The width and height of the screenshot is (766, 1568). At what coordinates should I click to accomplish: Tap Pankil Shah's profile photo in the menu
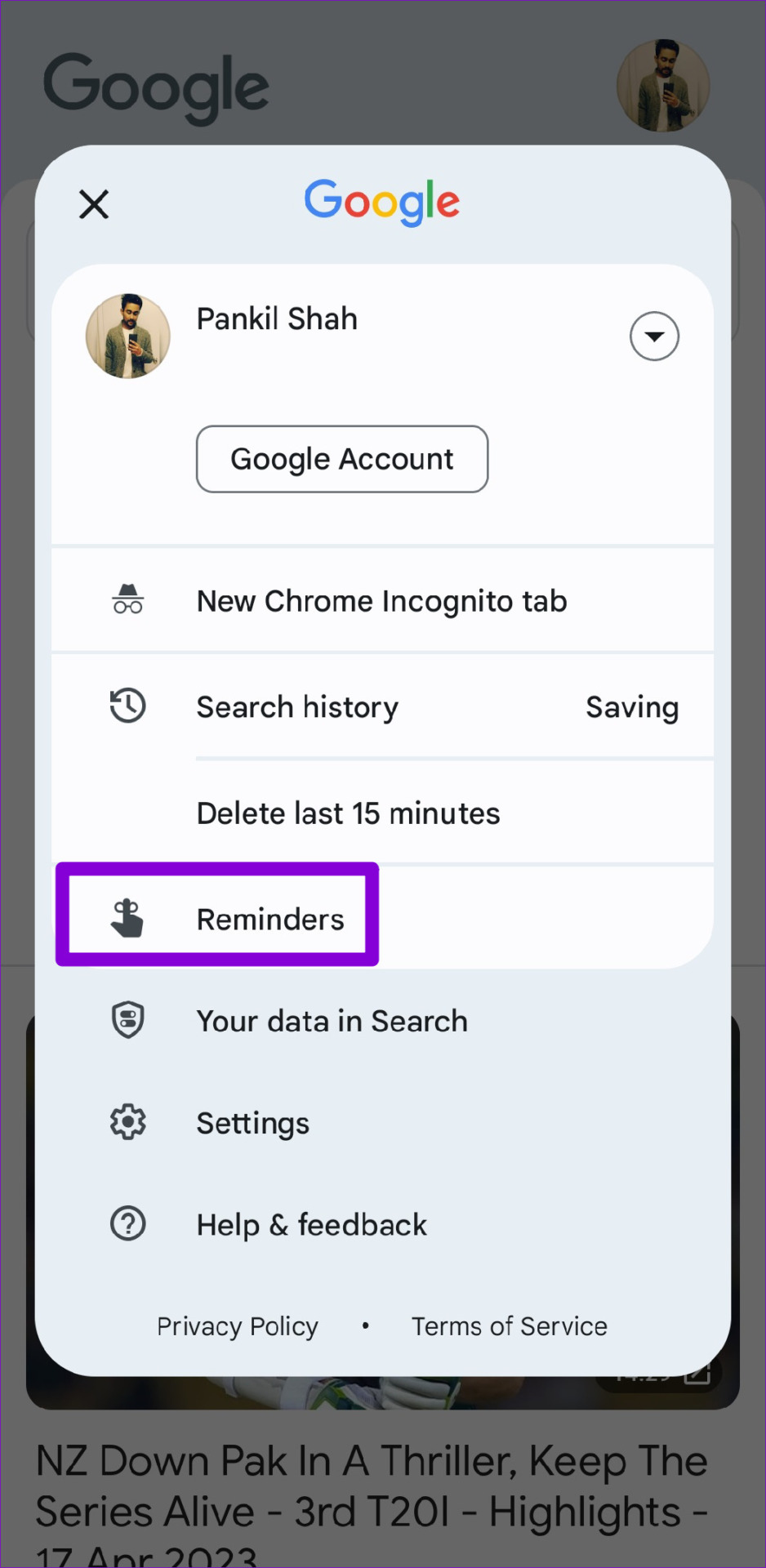pos(128,336)
